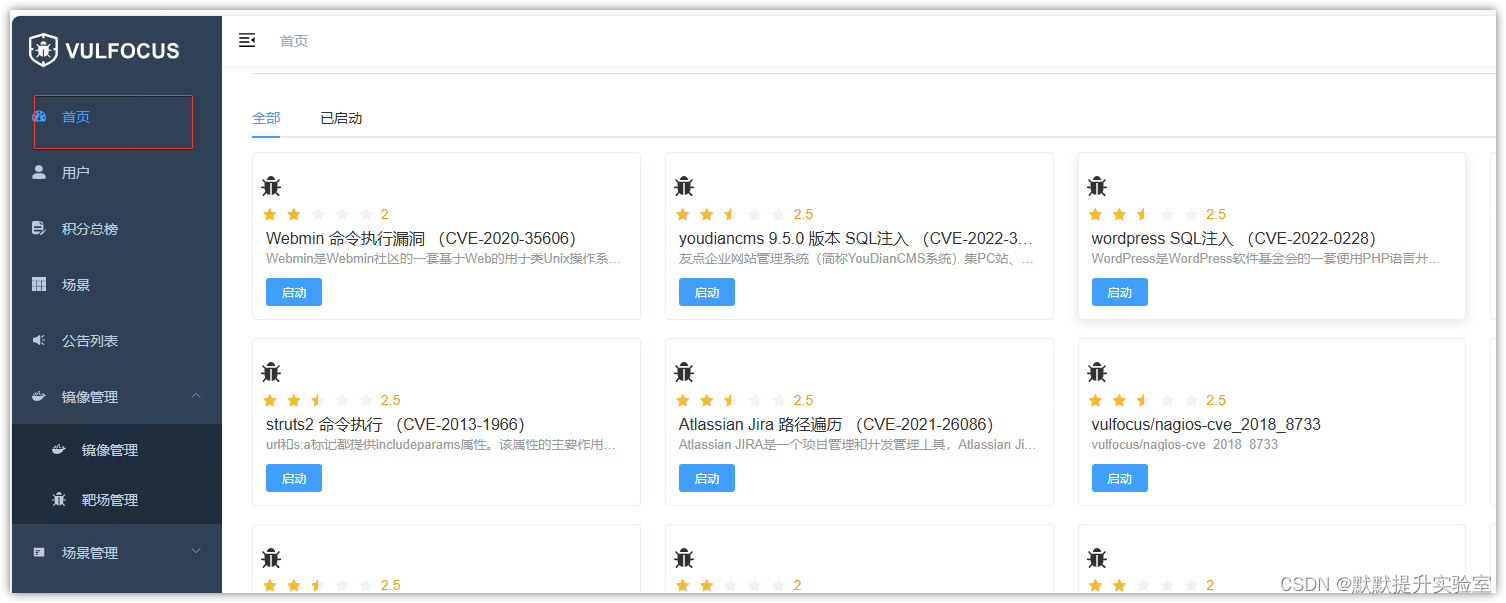This screenshot has height=603, width=1506.
Task: Click the icon beside 场景管理
Action: pos(40,552)
